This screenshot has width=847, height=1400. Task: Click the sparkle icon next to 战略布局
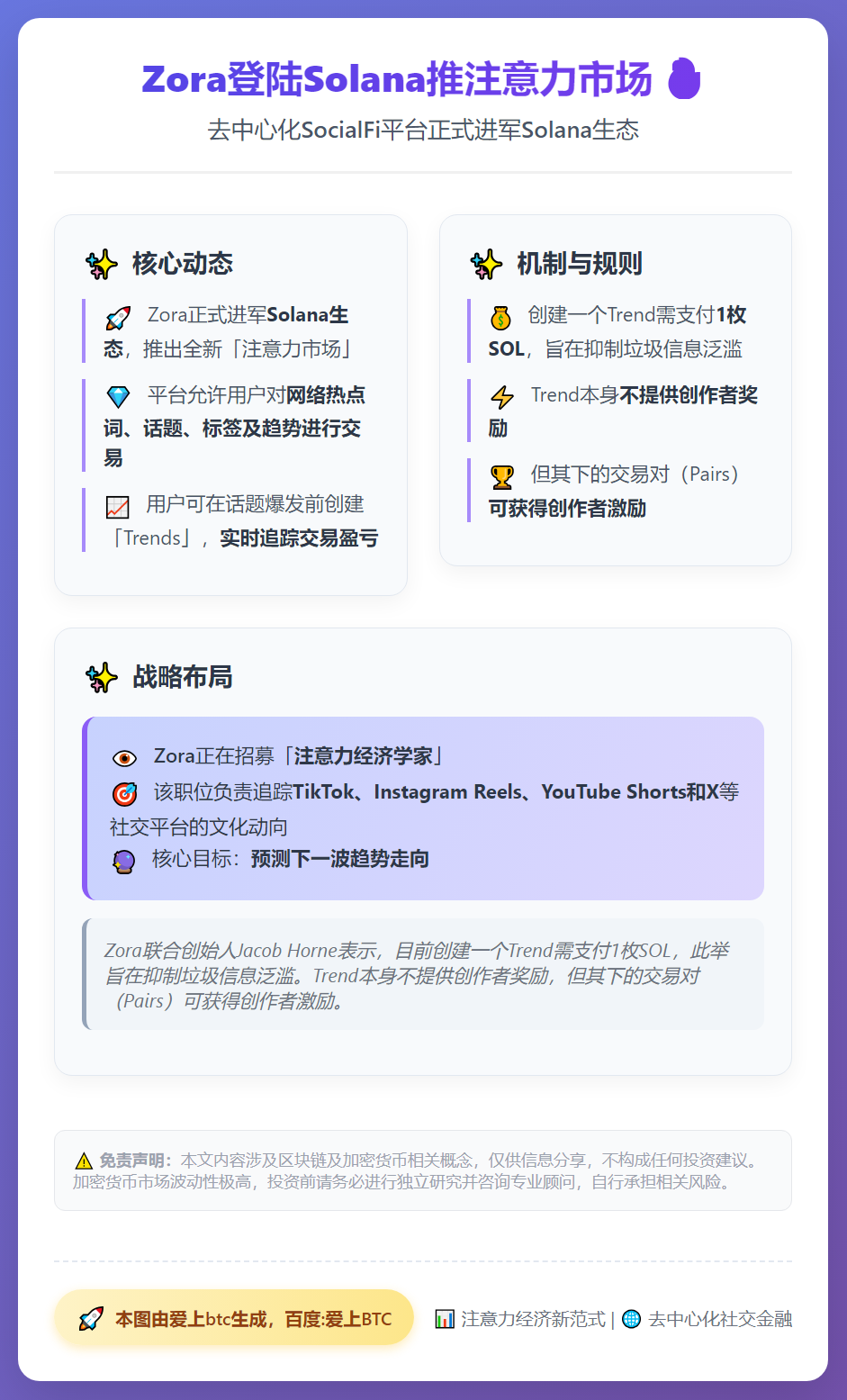[x=102, y=677]
